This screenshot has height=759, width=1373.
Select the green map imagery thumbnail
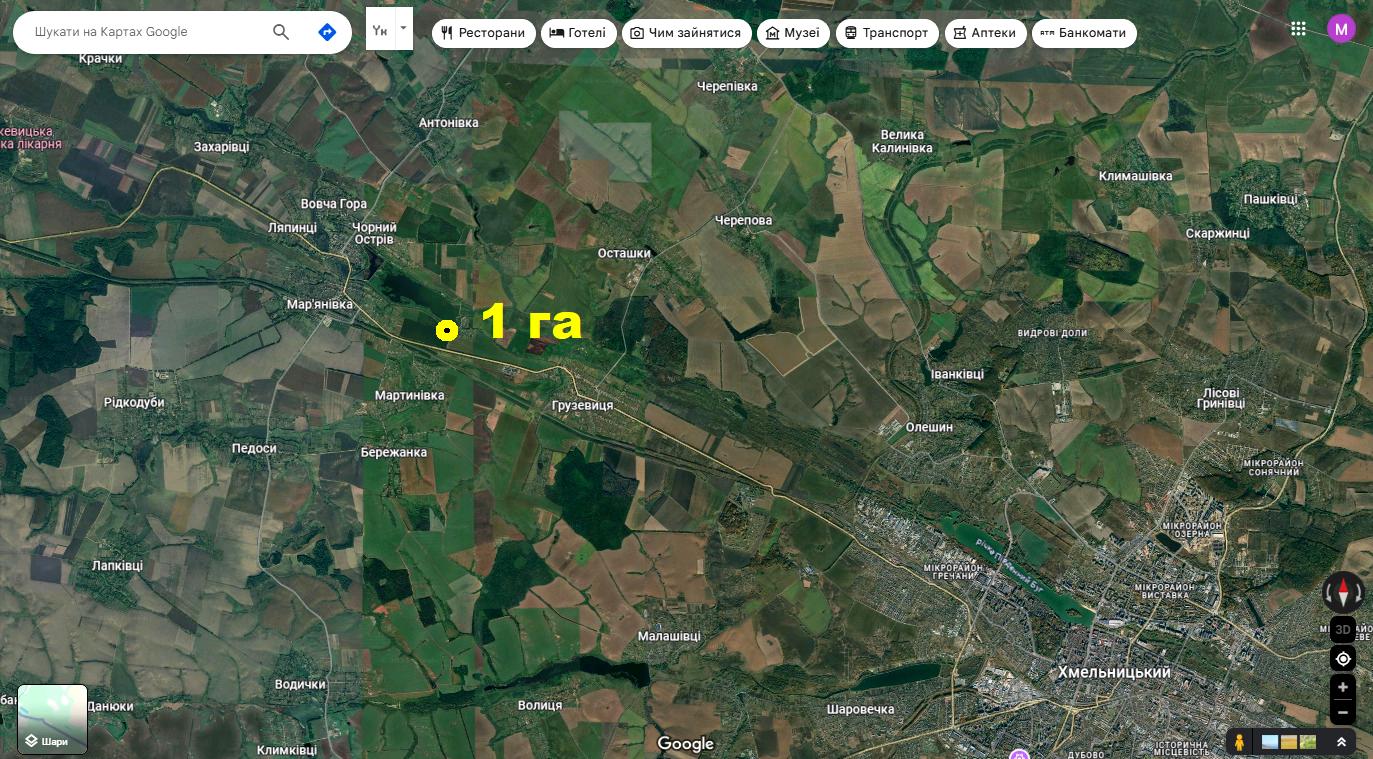1308,742
